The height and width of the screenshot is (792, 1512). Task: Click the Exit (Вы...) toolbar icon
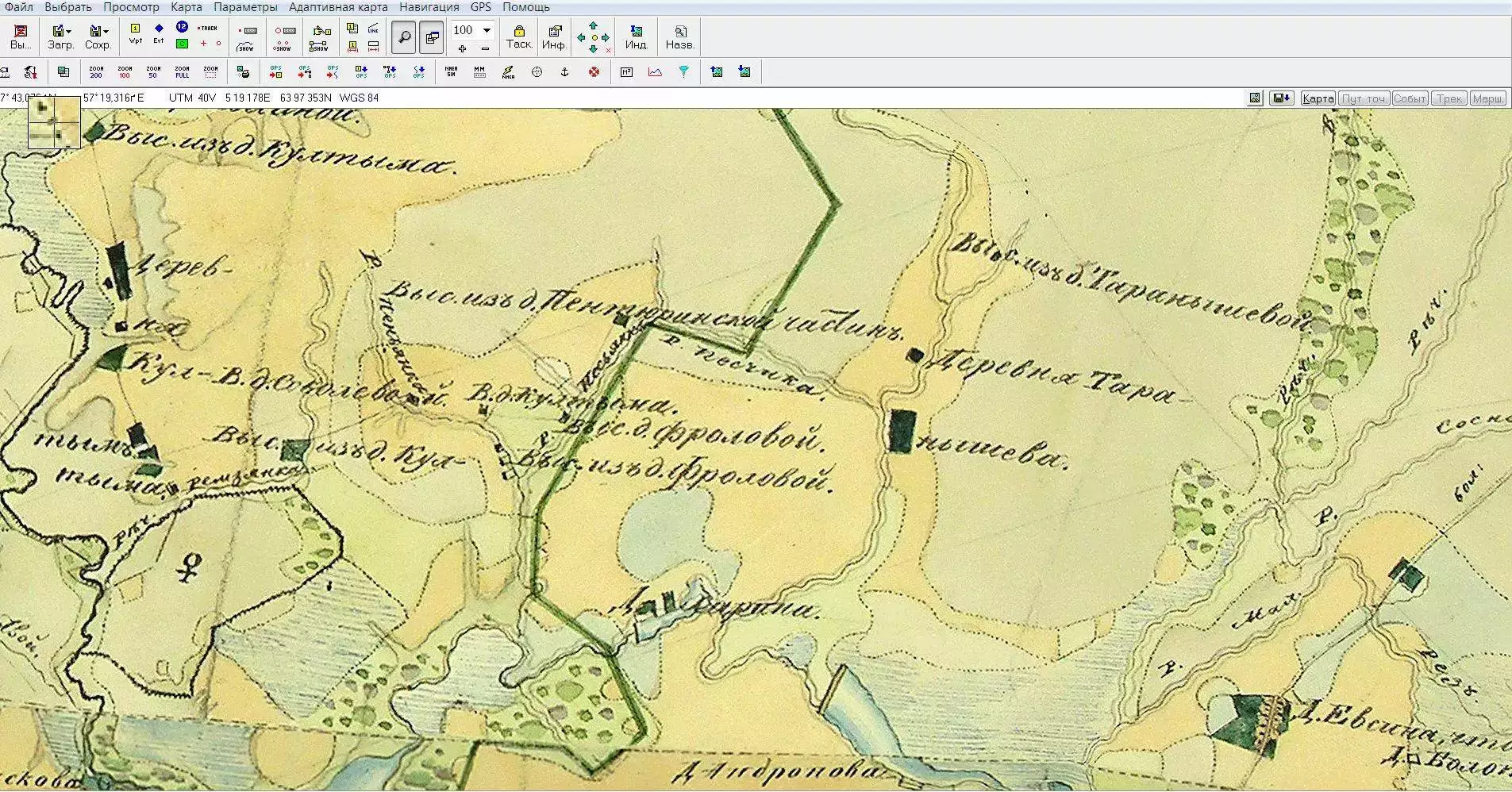point(21,37)
